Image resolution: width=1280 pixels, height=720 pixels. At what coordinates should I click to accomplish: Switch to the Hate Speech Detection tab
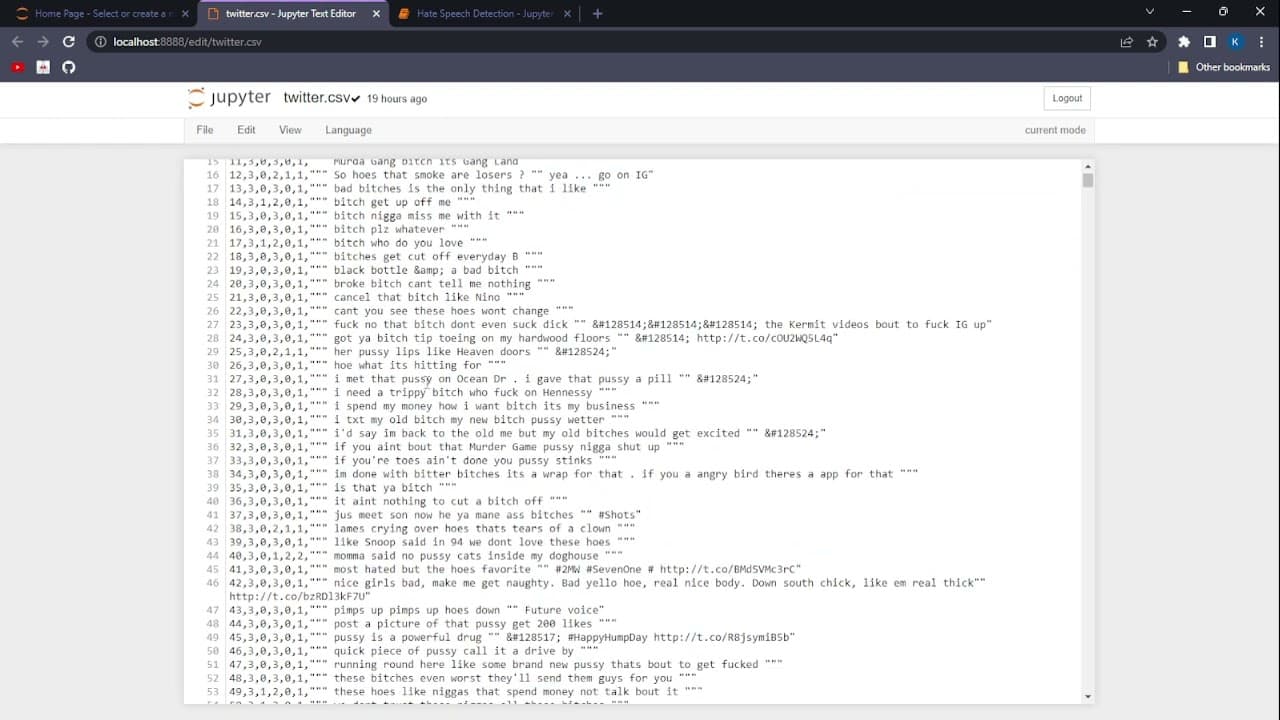pyautogui.click(x=484, y=14)
